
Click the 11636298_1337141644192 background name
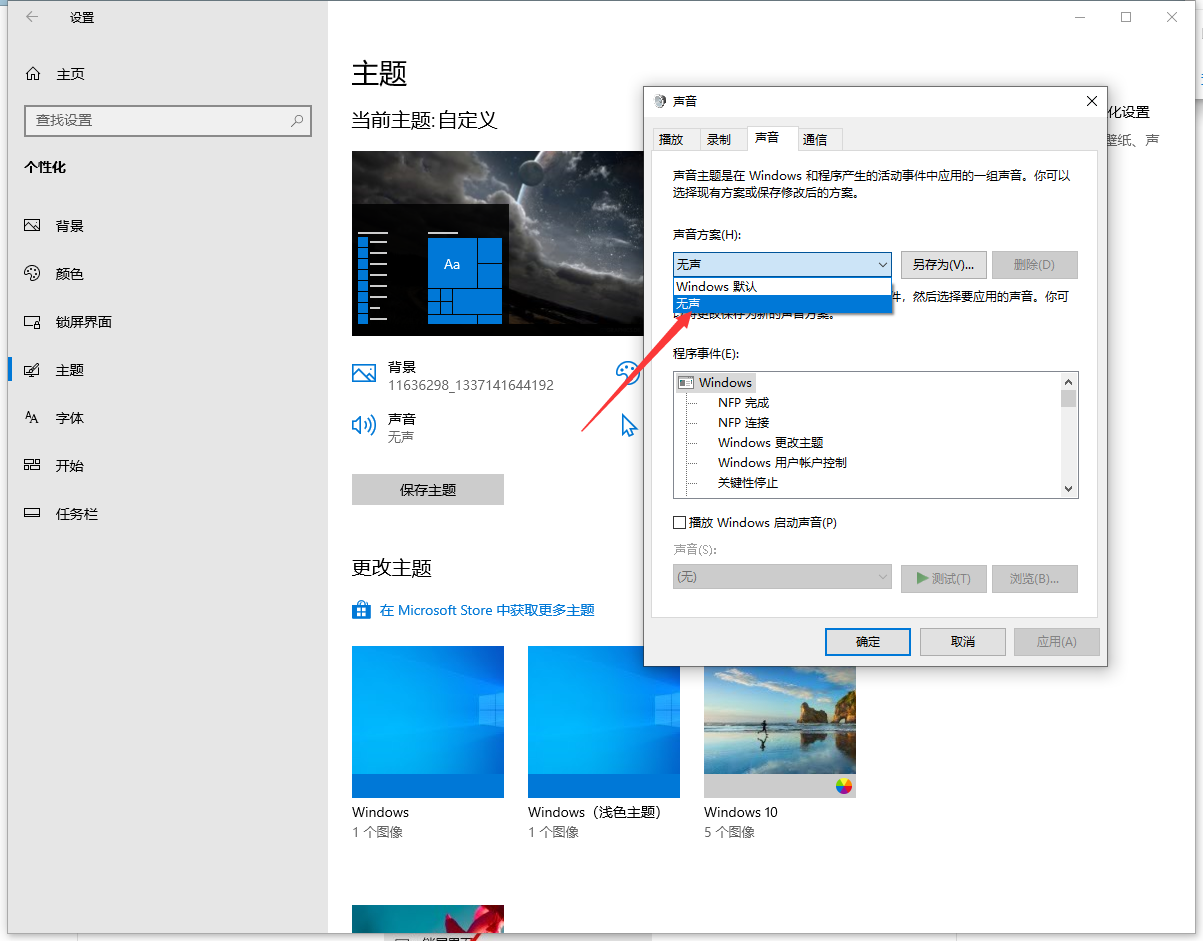(x=470, y=385)
